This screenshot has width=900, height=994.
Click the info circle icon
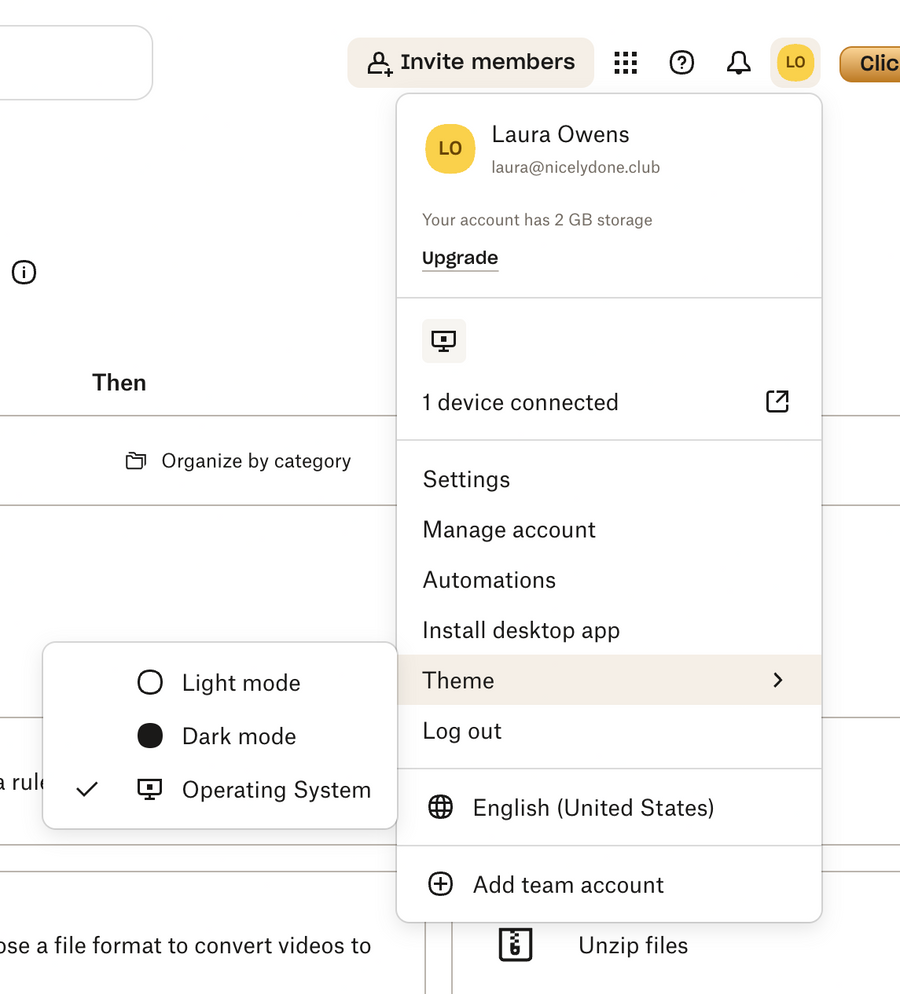[23, 272]
